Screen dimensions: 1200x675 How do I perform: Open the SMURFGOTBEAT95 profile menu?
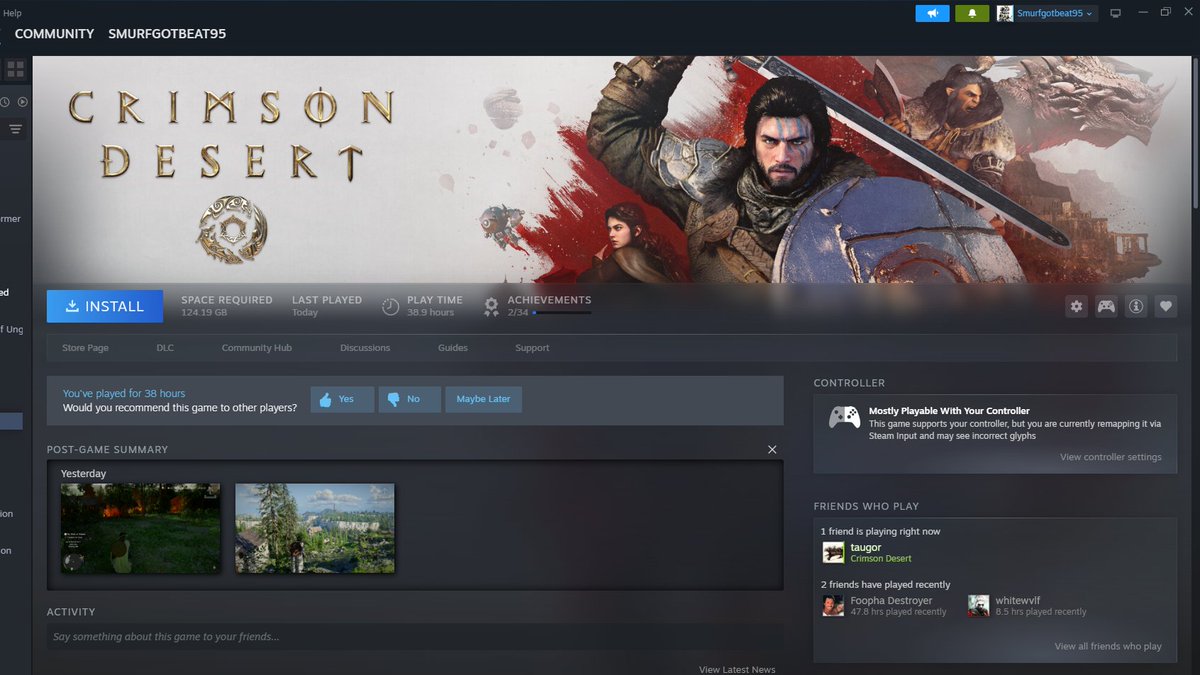point(167,33)
